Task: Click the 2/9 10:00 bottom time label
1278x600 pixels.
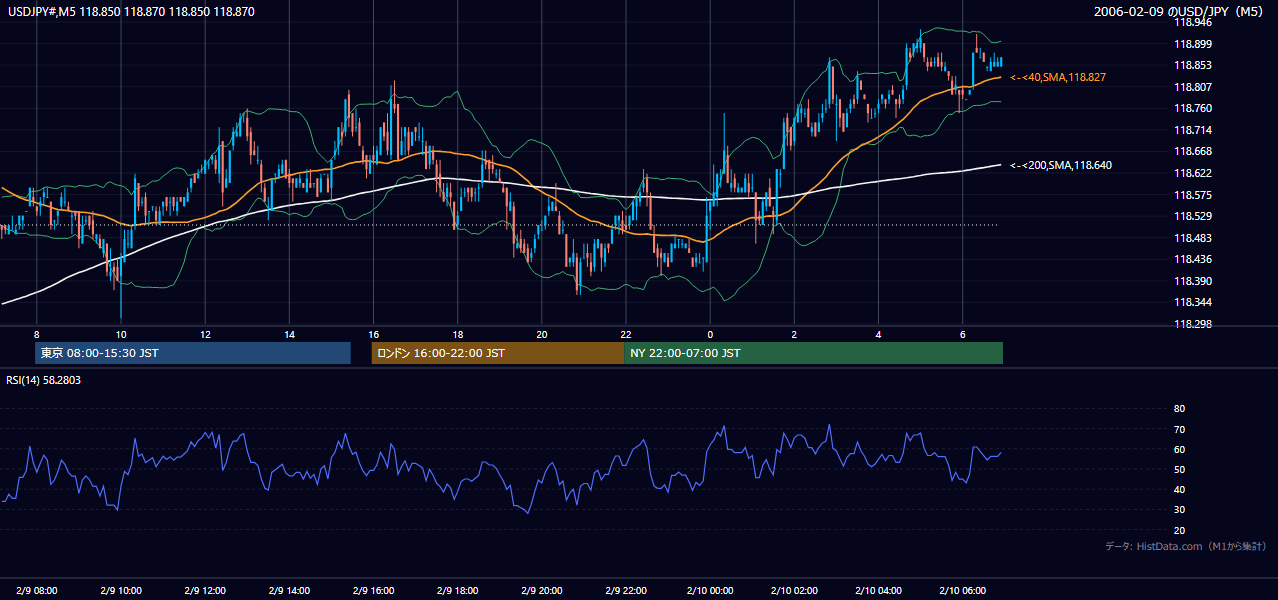Action: pos(120,590)
